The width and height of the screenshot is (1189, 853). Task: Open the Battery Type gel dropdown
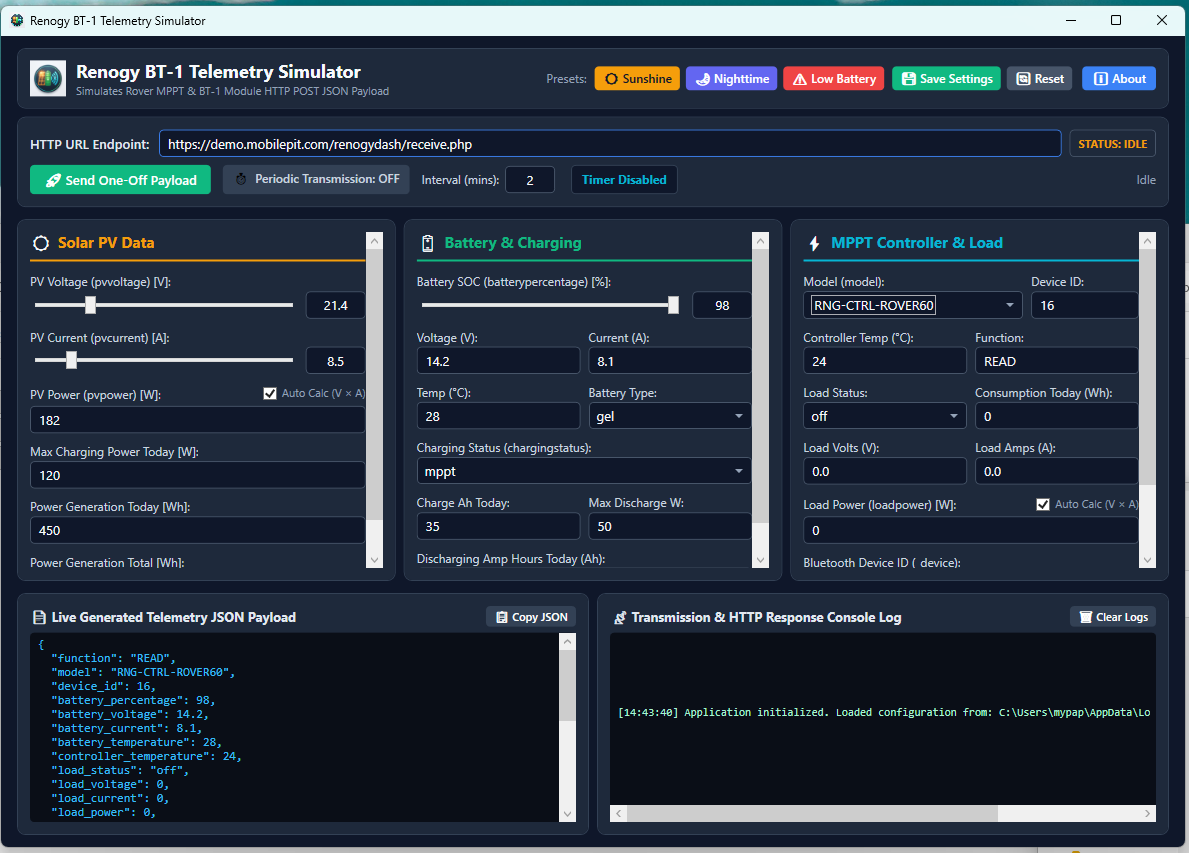coord(670,416)
